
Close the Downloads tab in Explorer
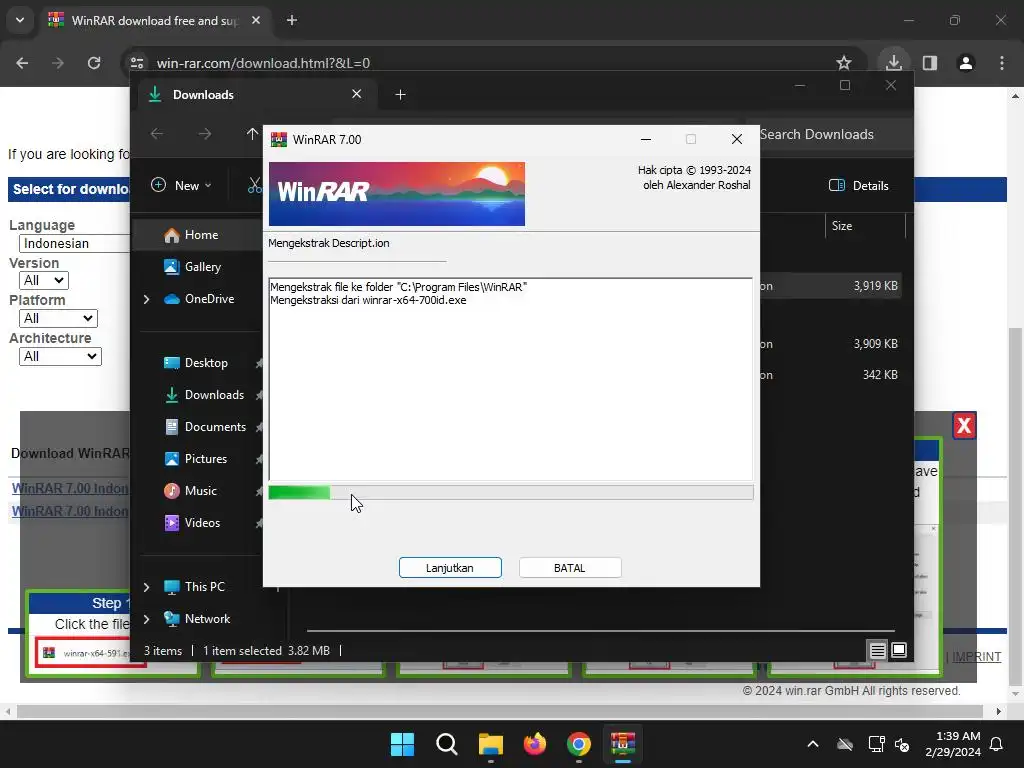357,94
